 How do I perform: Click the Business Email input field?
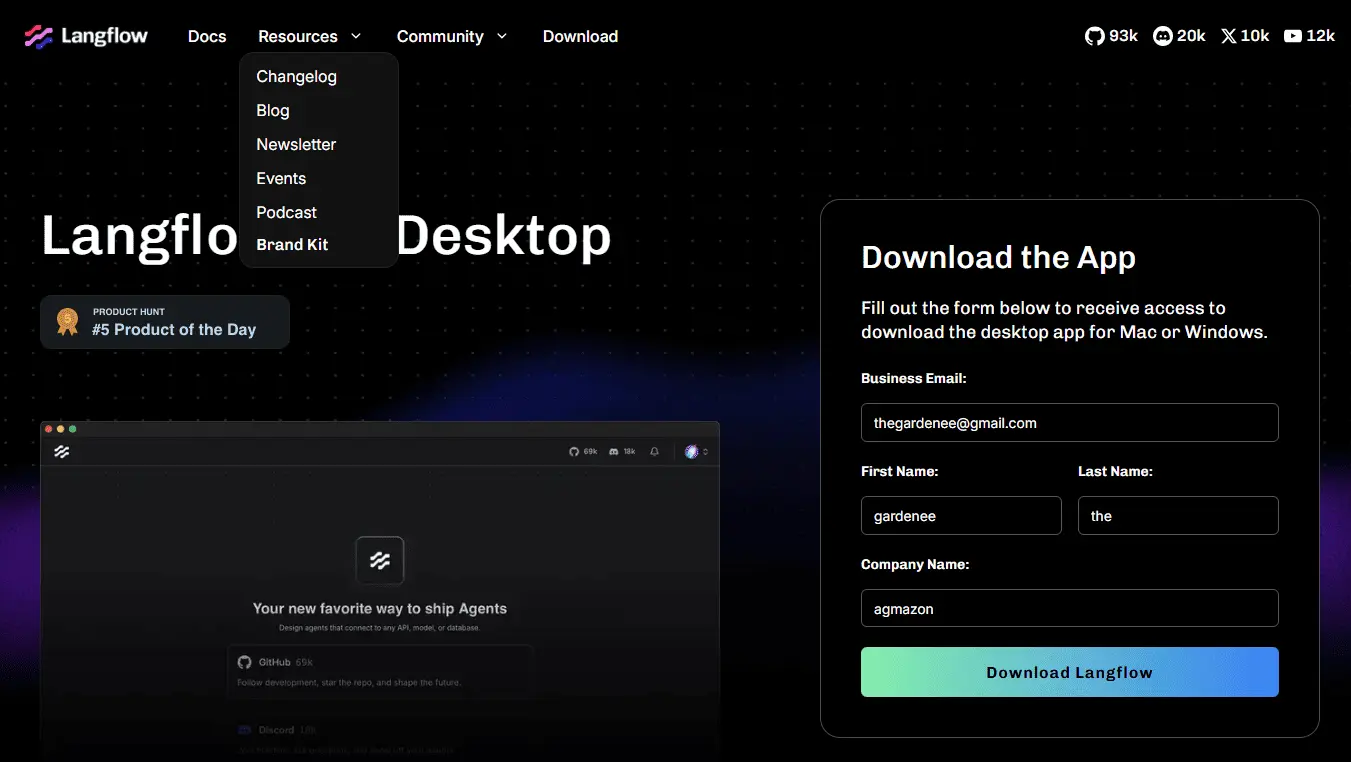[1070, 422]
